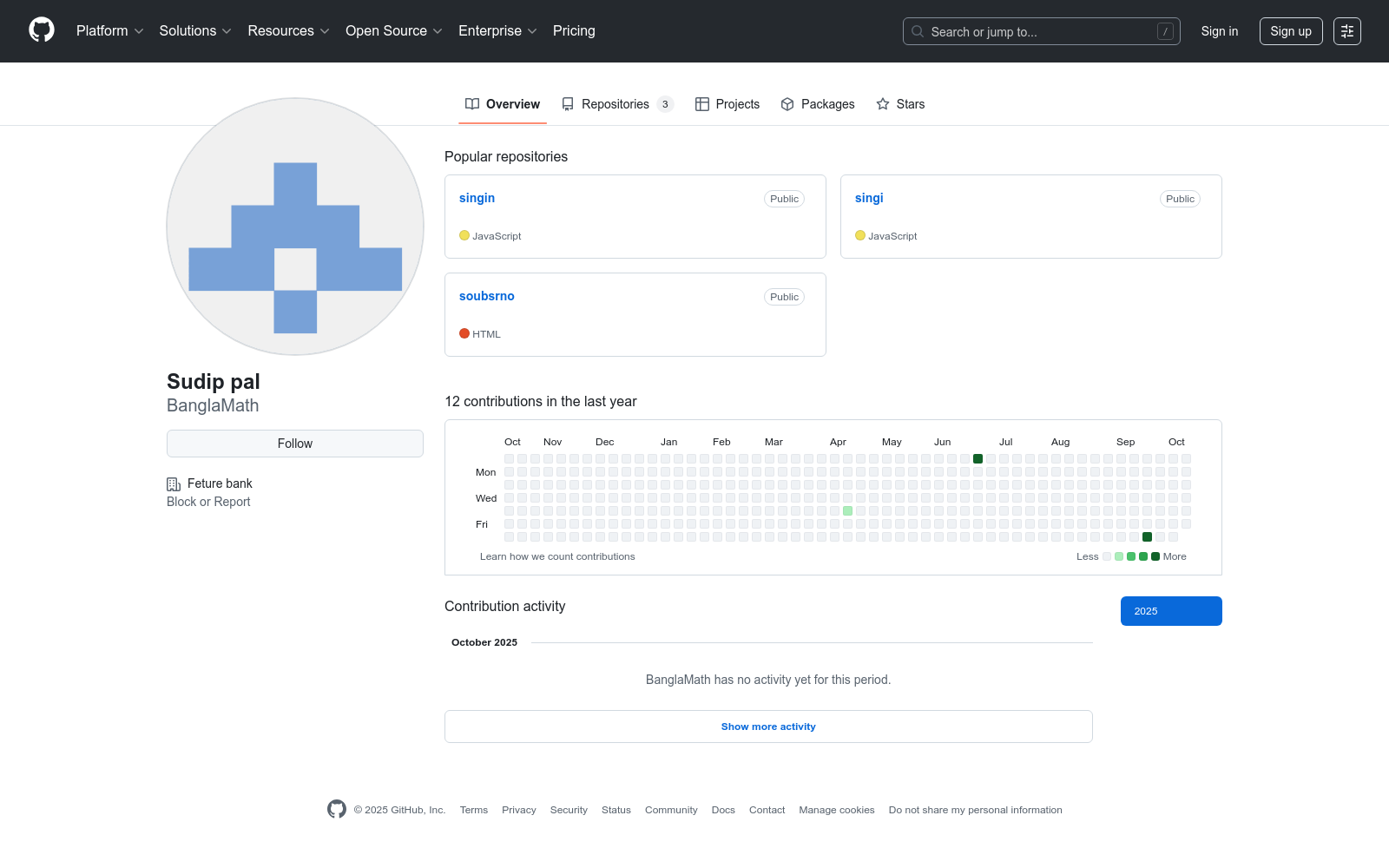The image size is (1389, 868).
Task: Click the organization building icon beside Feture bank
Action: [x=174, y=484]
